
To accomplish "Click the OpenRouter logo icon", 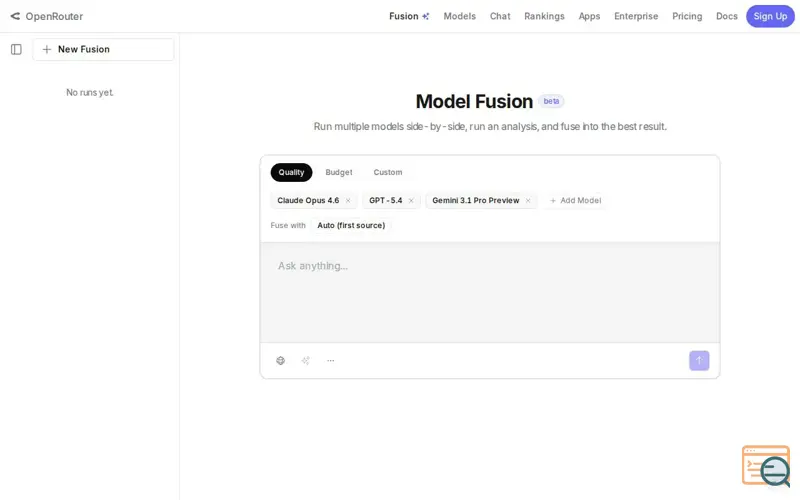I will 15,16.
